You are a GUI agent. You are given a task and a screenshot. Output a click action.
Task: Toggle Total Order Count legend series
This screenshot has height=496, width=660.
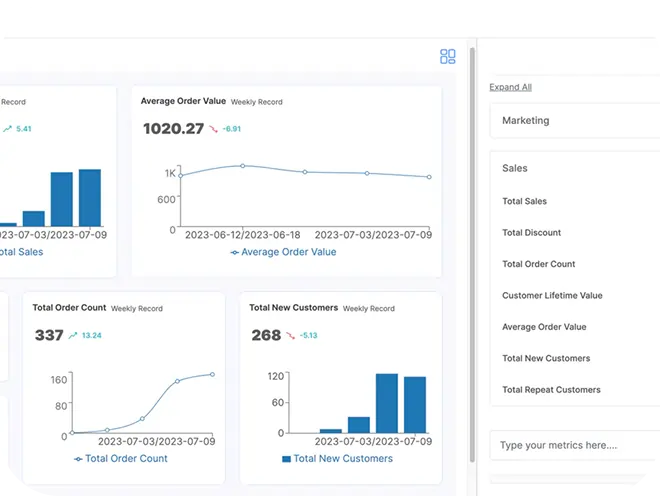pos(121,459)
